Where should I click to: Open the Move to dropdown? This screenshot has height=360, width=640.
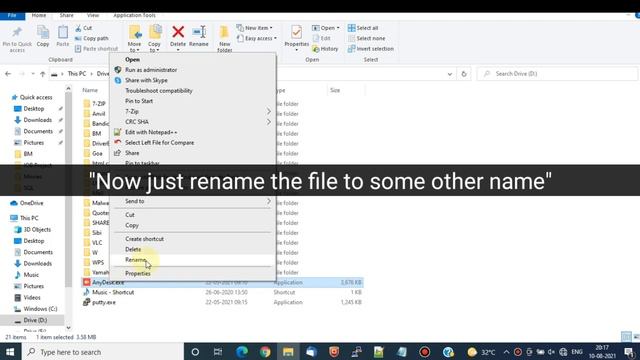[x=134, y=38]
